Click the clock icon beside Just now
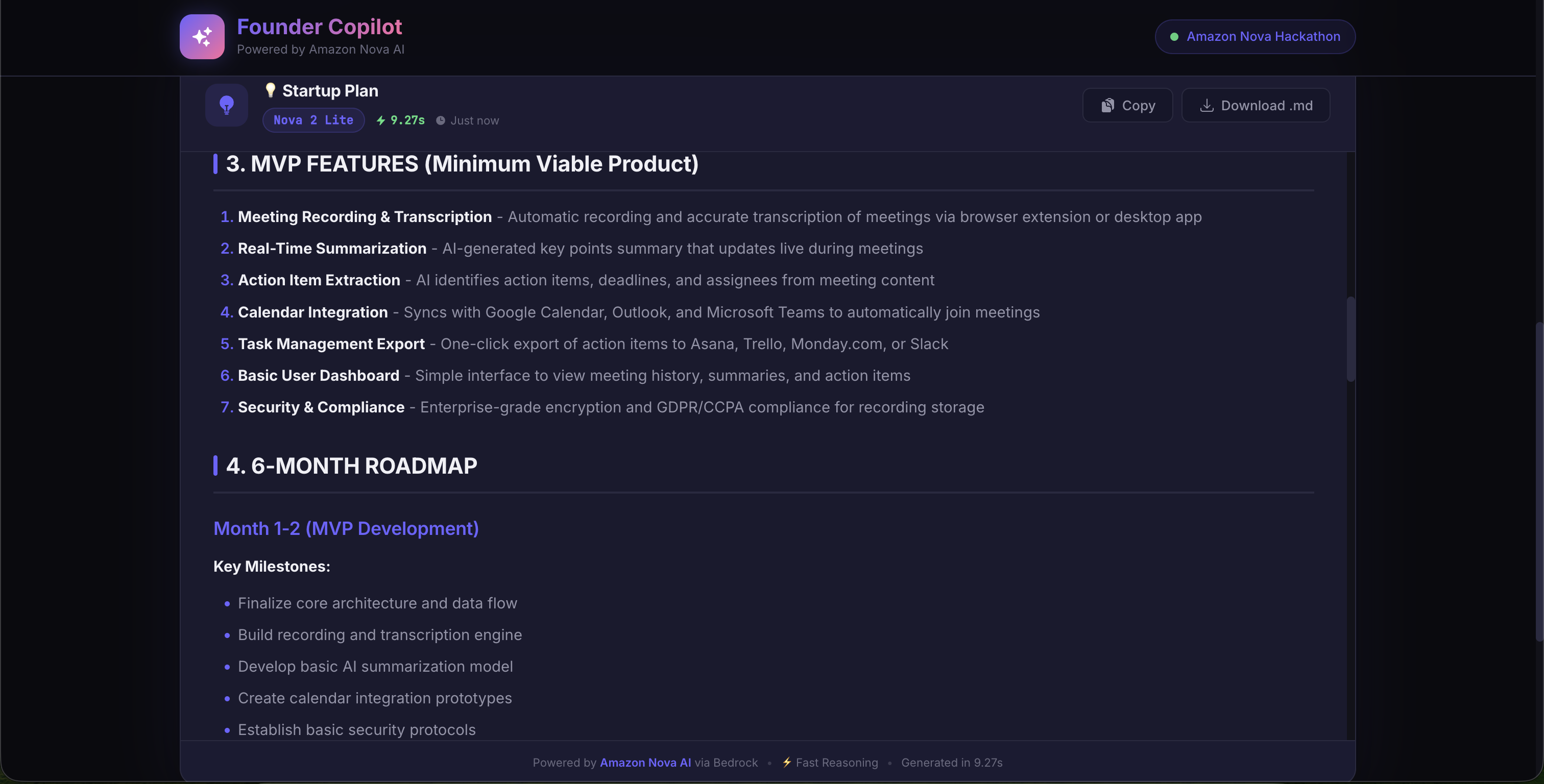The height and width of the screenshot is (784, 1544). 441,120
